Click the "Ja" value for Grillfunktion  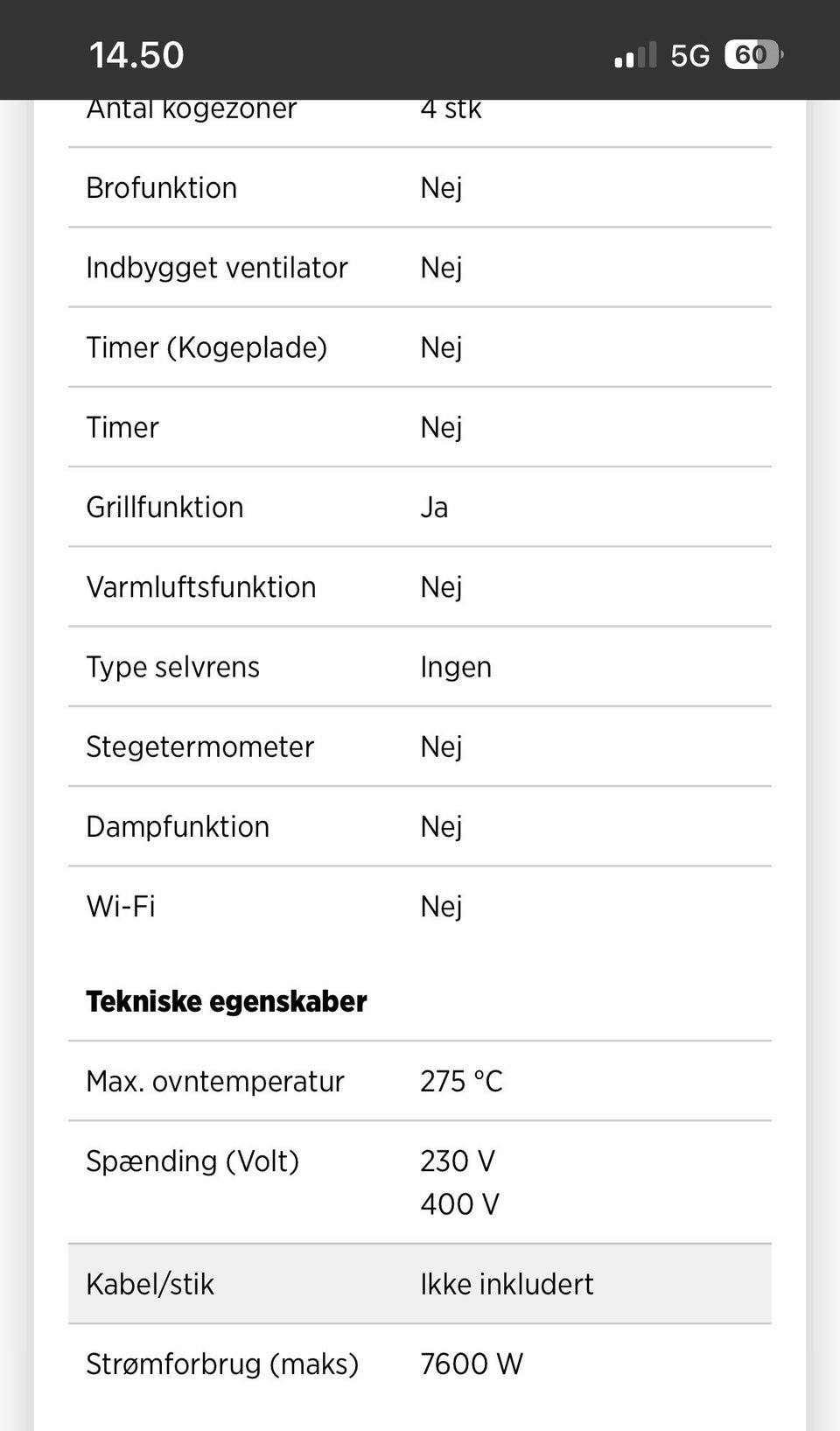coord(434,508)
